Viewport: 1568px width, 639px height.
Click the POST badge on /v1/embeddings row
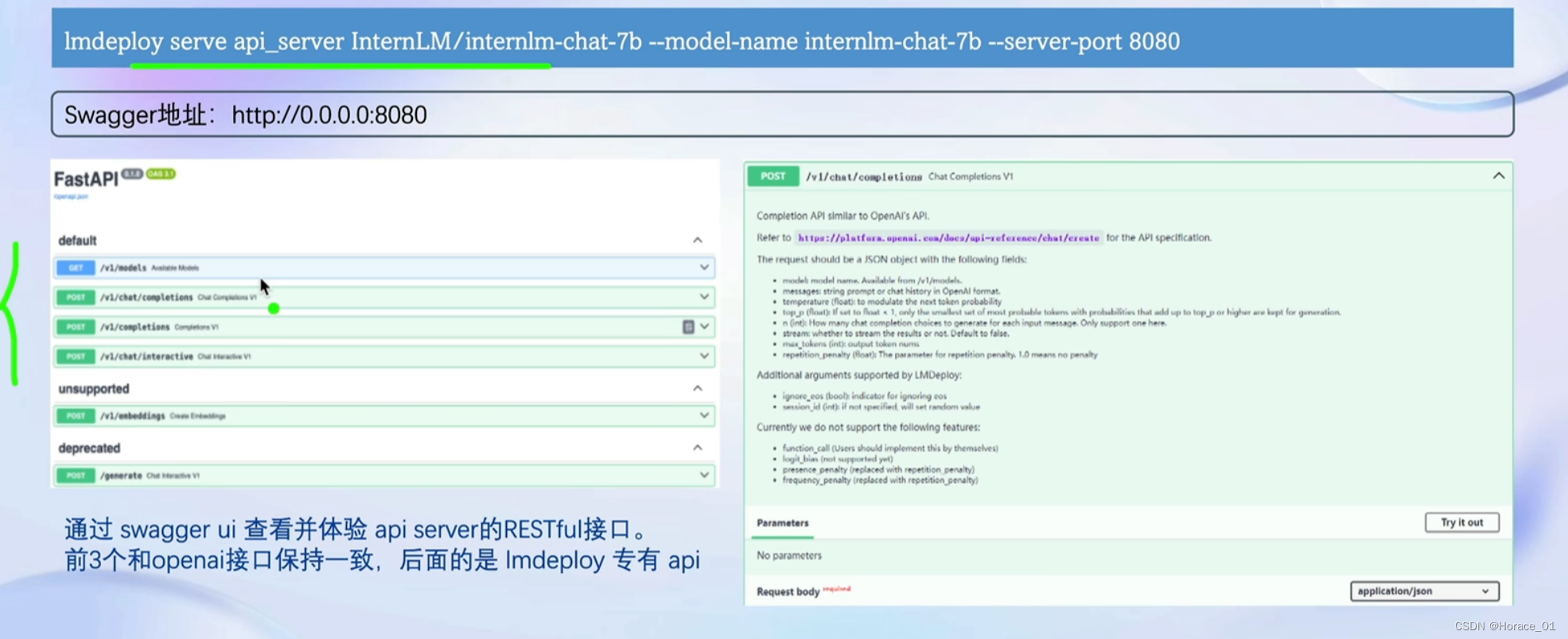(x=76, y=416)
